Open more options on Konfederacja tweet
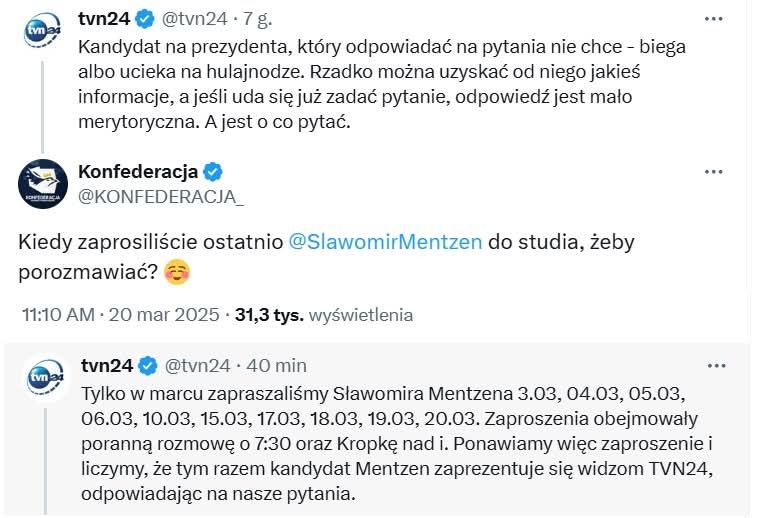The width and height of the screenshot is (761, 518). coord(713,171)
